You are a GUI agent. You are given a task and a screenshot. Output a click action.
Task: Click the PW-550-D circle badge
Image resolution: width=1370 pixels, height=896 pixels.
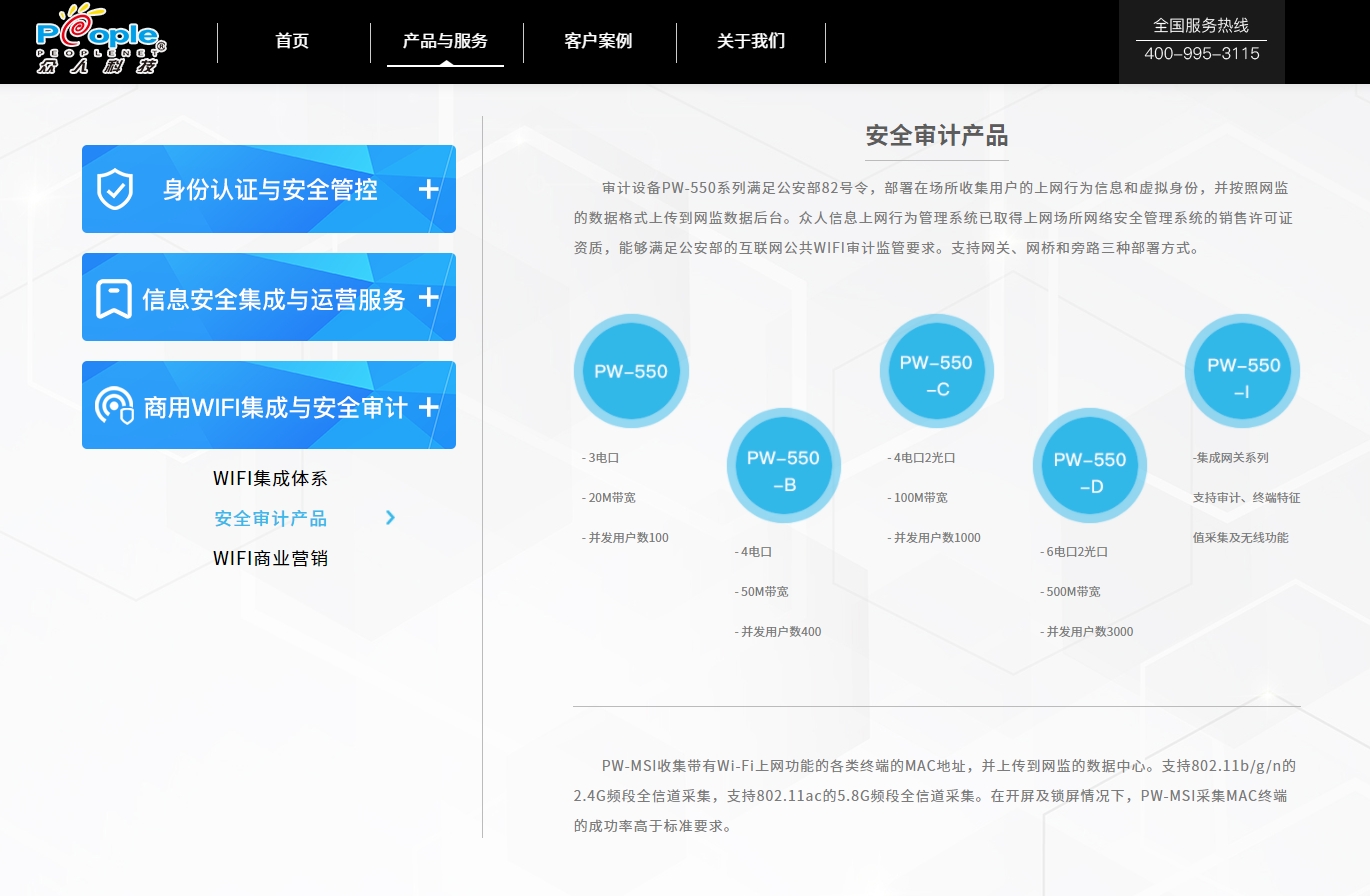(1089, 465)
